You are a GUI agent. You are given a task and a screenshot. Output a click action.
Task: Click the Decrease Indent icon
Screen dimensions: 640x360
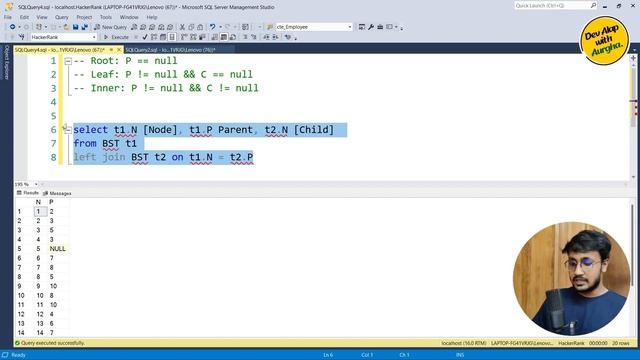point(266,37)
